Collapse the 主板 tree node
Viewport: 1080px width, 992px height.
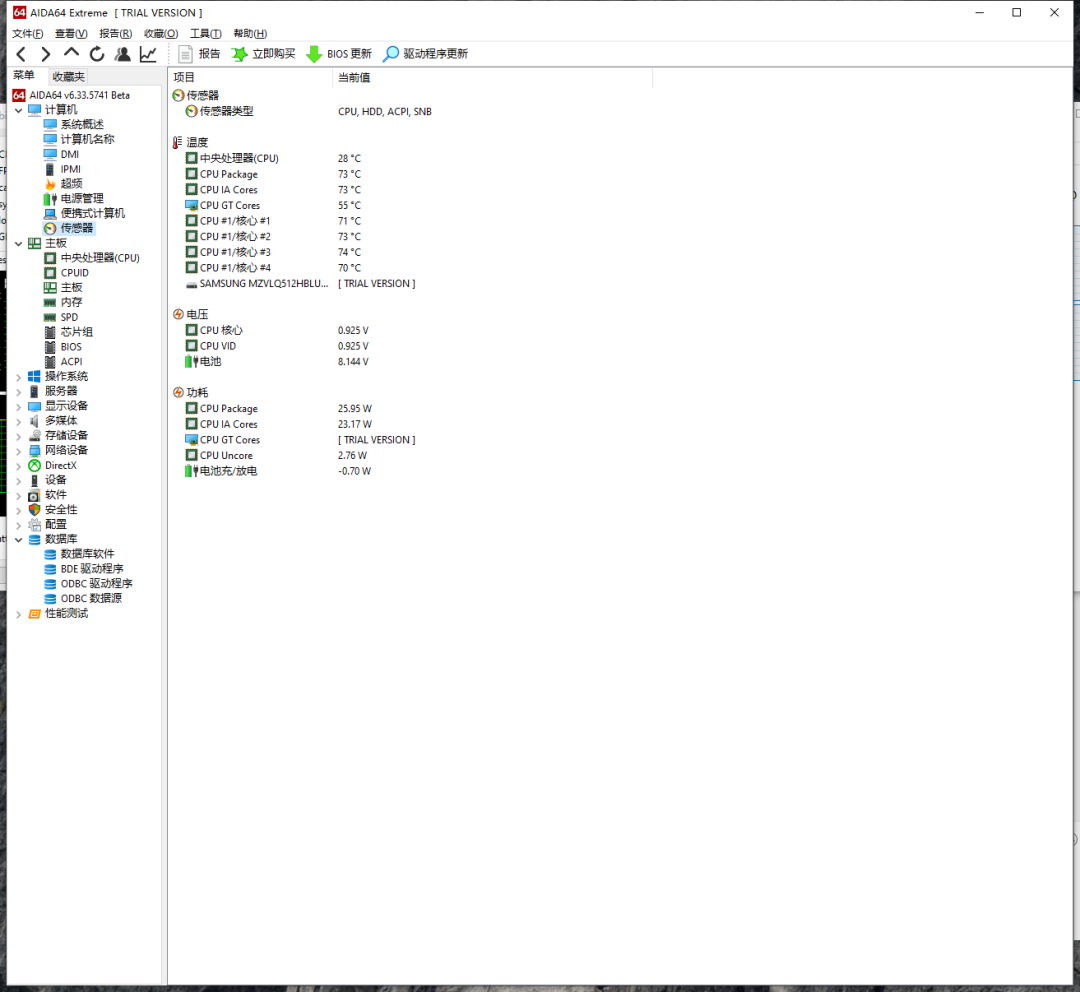point(19,244)
